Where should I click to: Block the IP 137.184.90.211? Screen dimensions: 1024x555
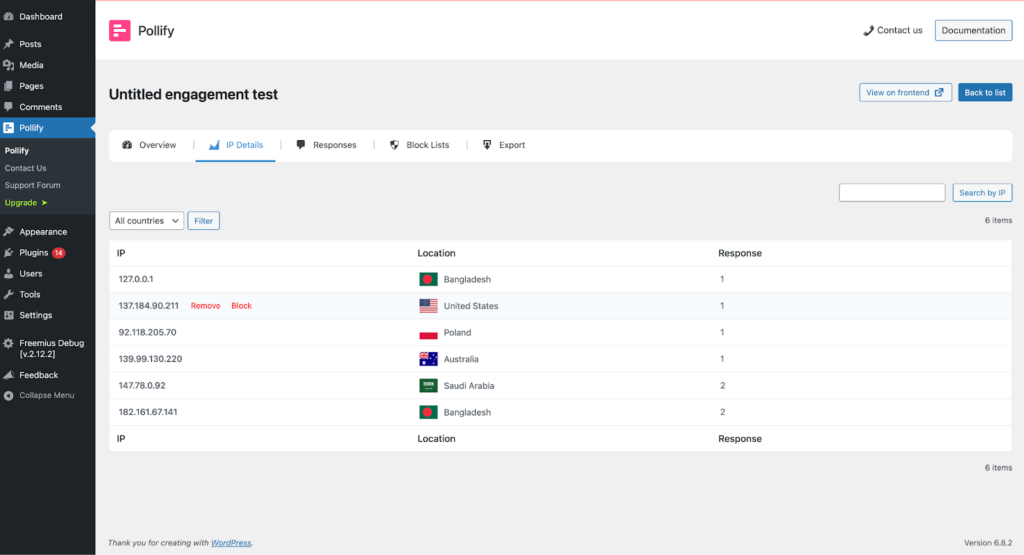coord(242,306)
